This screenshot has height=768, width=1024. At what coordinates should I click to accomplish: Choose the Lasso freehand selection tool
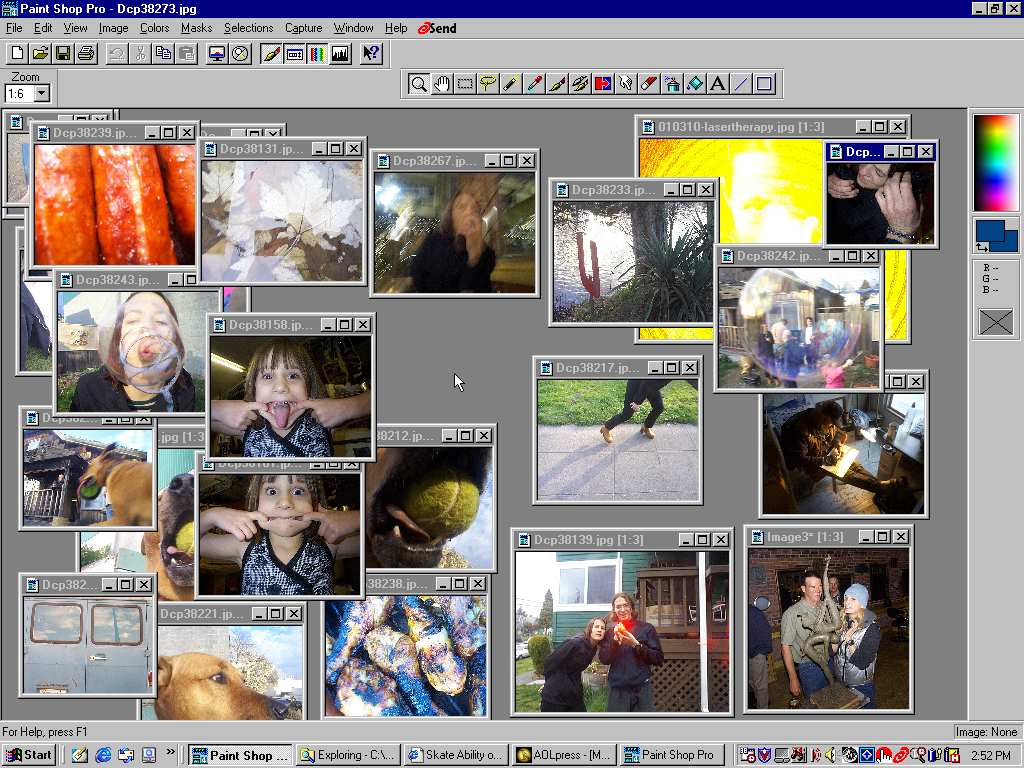(488, 84)
